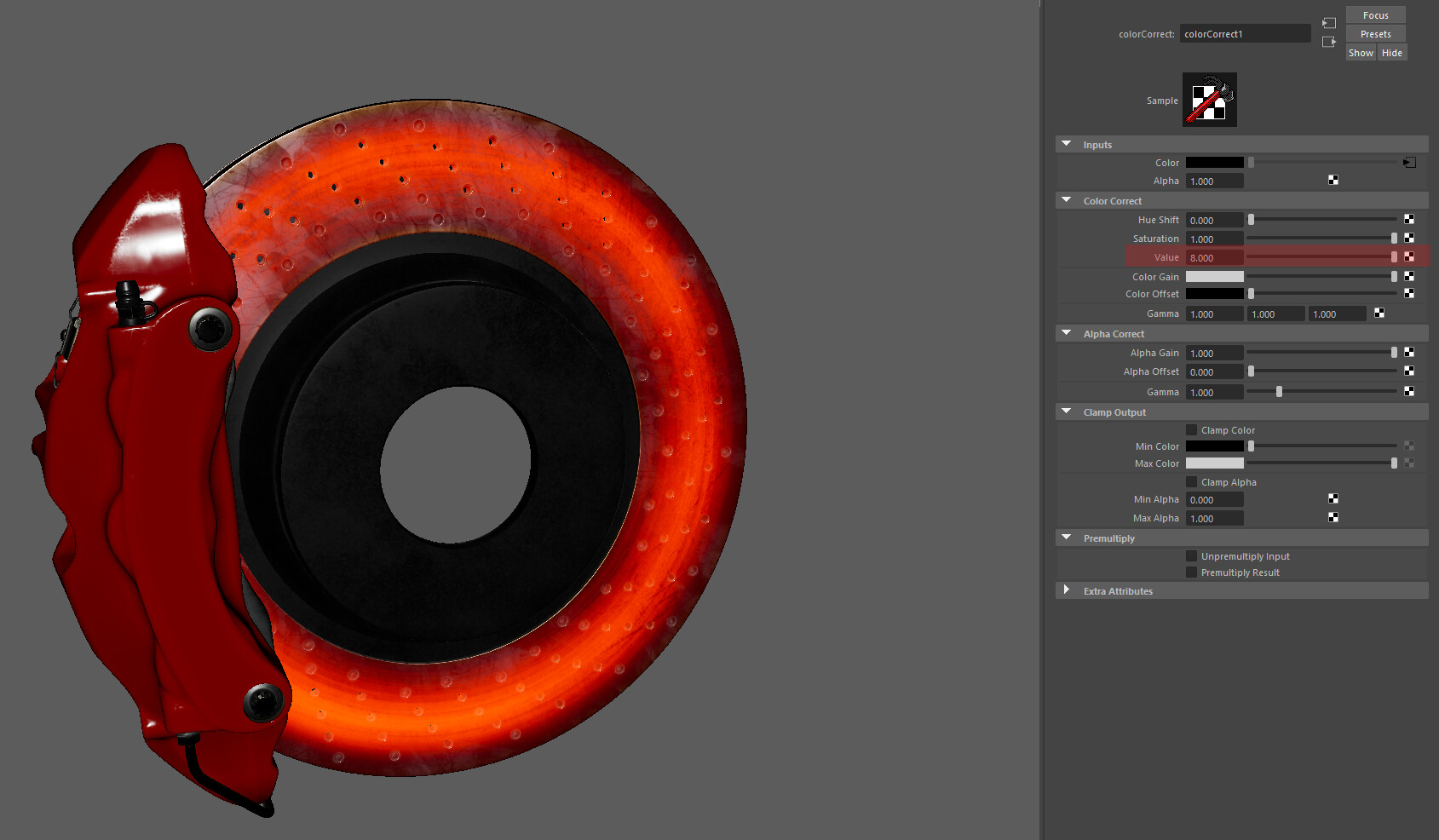This screenshot has width=1439, height=840.
Task: Check the Unpremultiply Input option
Action: click(1190, 555)
